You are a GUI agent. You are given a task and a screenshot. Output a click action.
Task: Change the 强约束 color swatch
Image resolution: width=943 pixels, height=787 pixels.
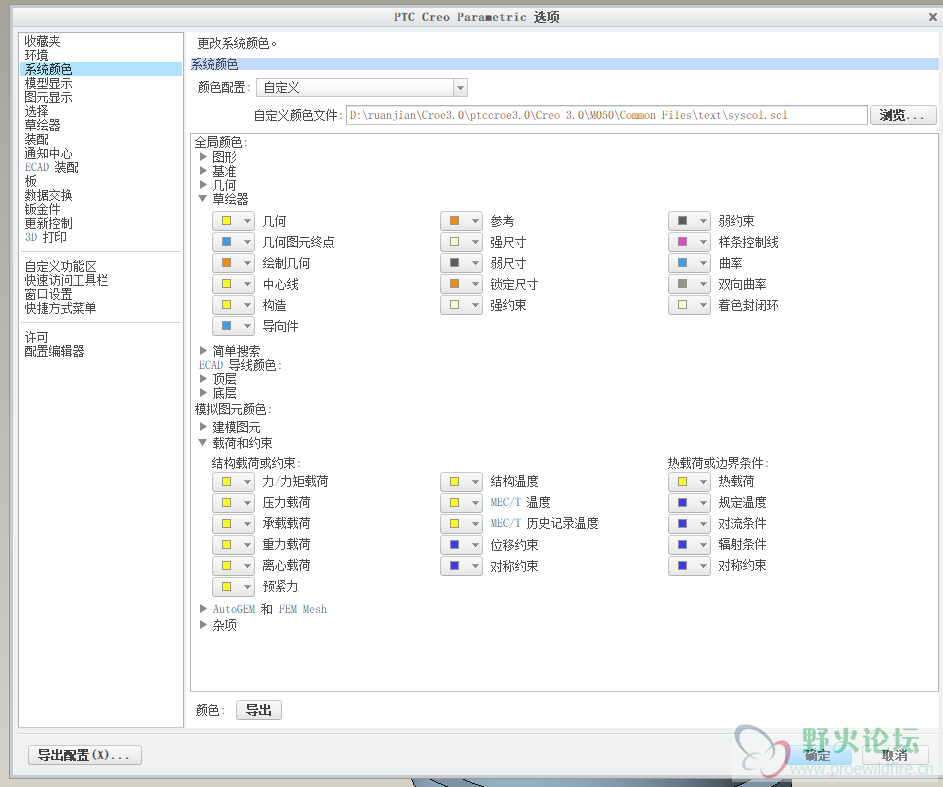(461, 305)
